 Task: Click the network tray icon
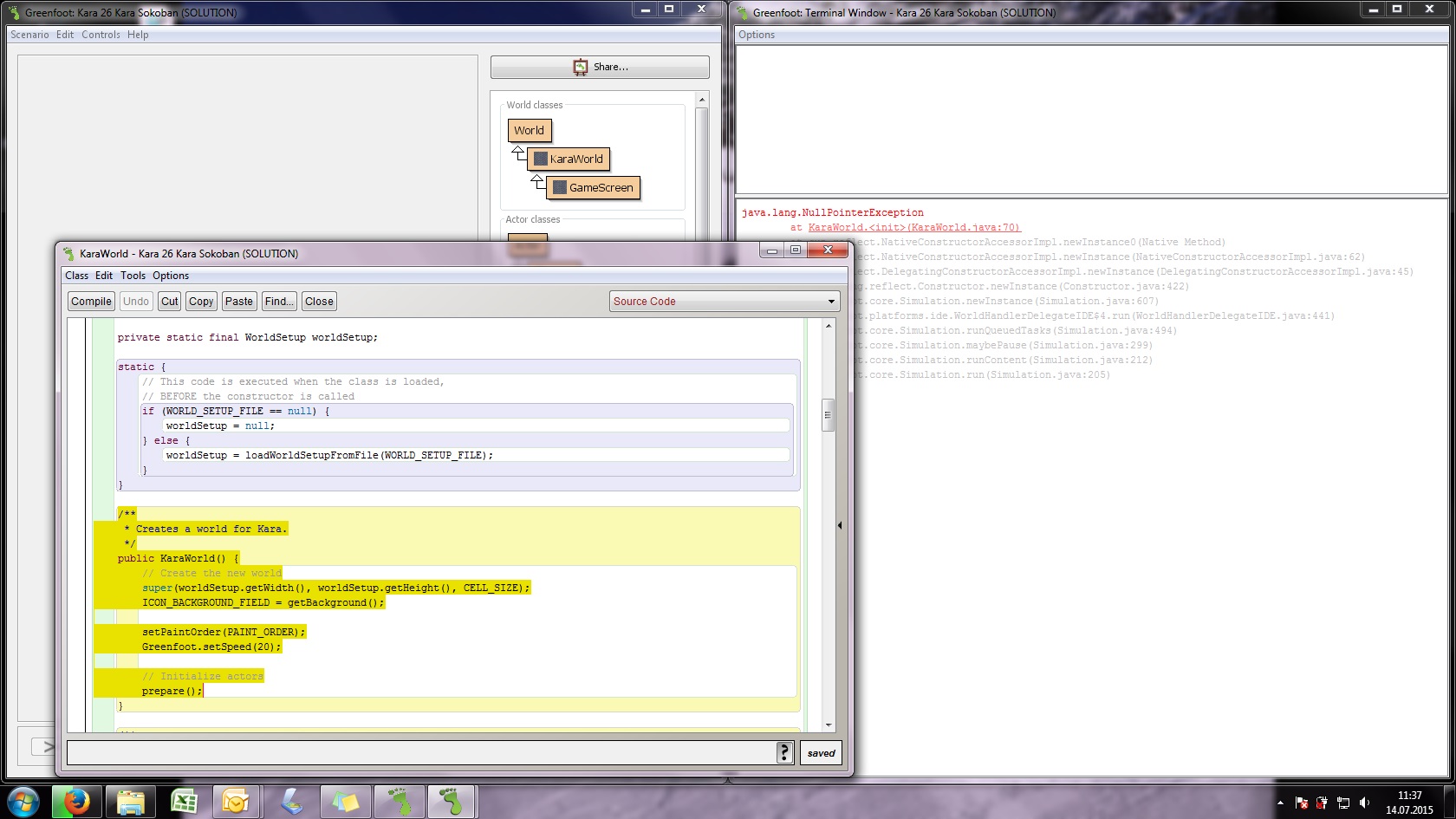coord(1343,803)
